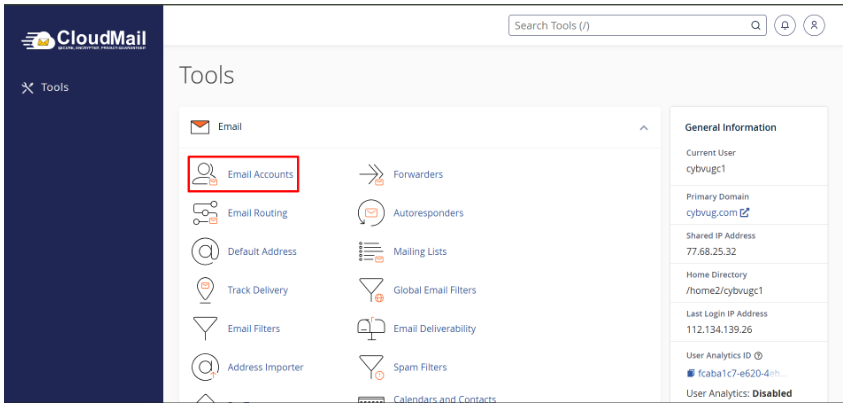Open the user account profile icon

pos(814,26)
